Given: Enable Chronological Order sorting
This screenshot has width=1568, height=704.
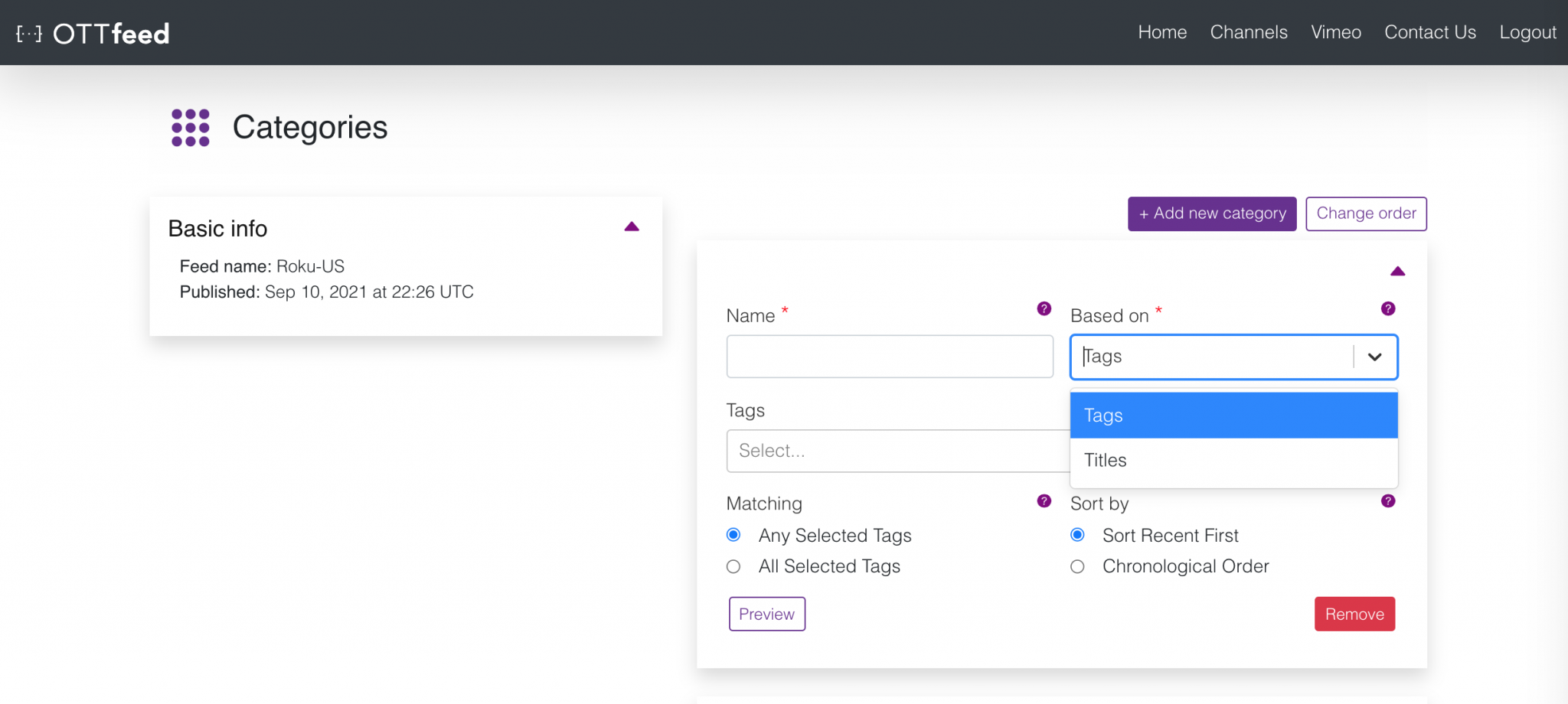Looking at the screenshot, I should point(1077,566).
